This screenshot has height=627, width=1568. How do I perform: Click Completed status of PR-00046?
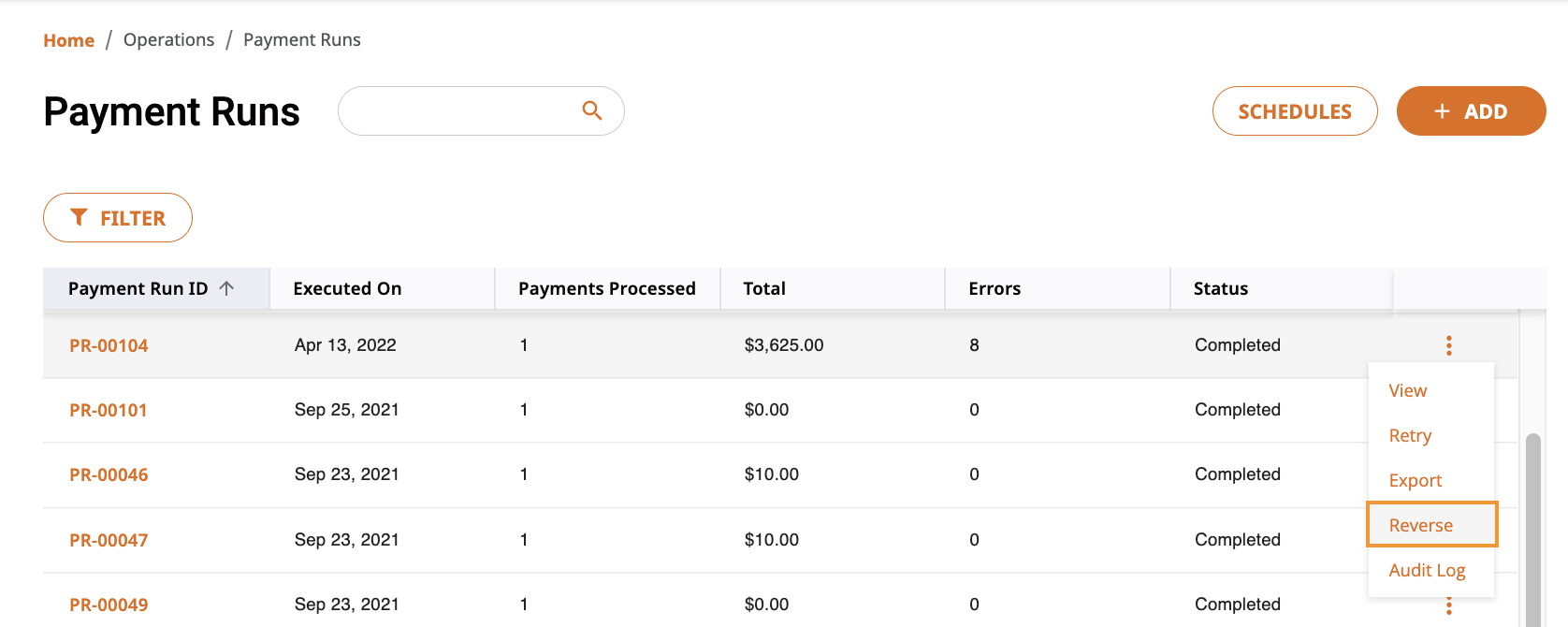pyautogui.click(x=1237, y=474)
